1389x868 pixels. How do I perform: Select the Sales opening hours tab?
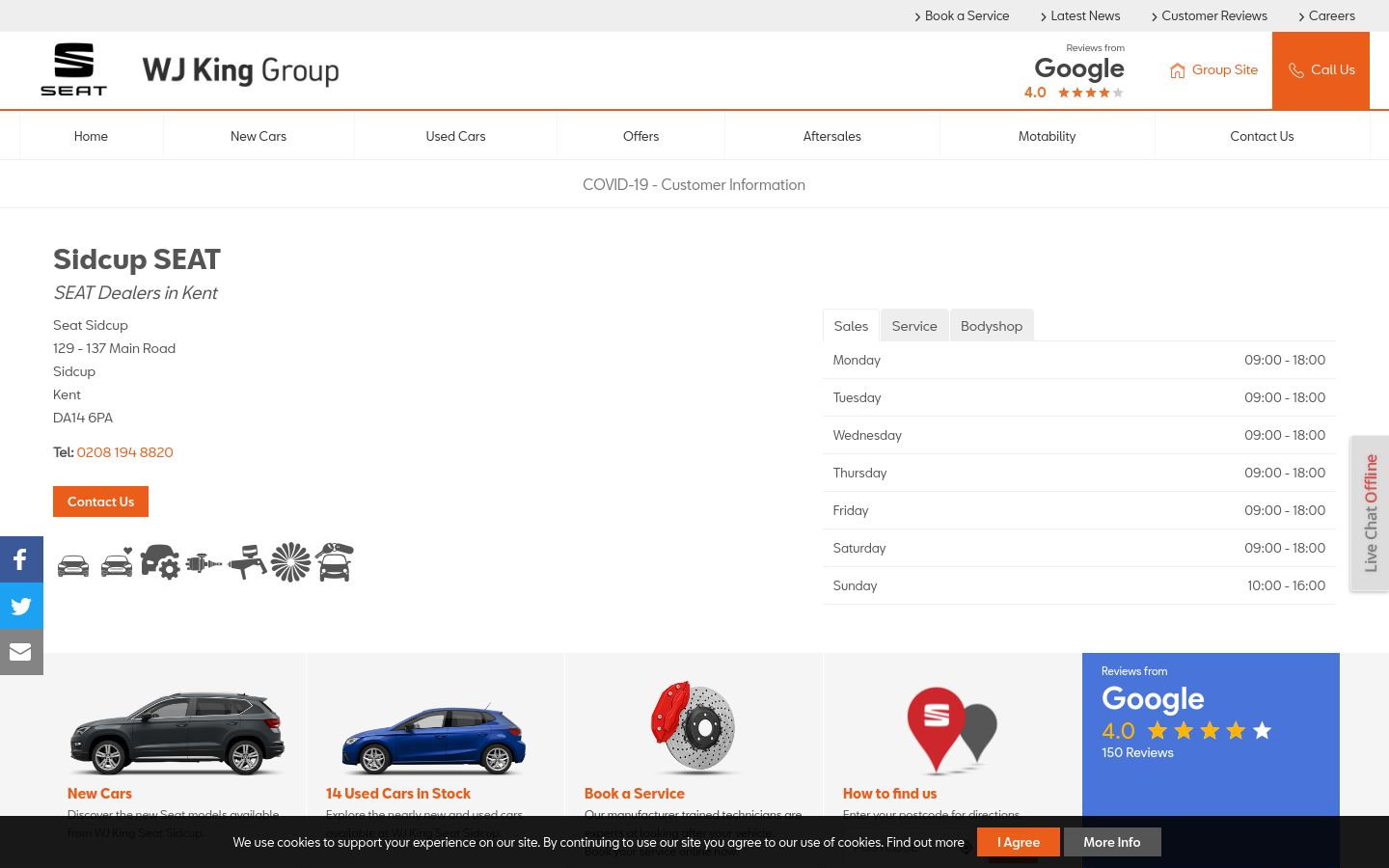tap(851, 326)
